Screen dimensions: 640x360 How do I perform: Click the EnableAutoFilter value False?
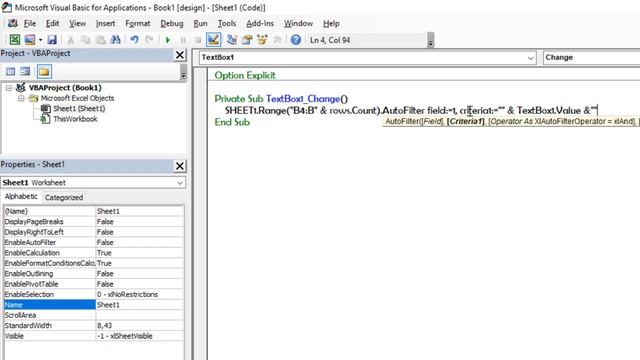pos(139,242)
